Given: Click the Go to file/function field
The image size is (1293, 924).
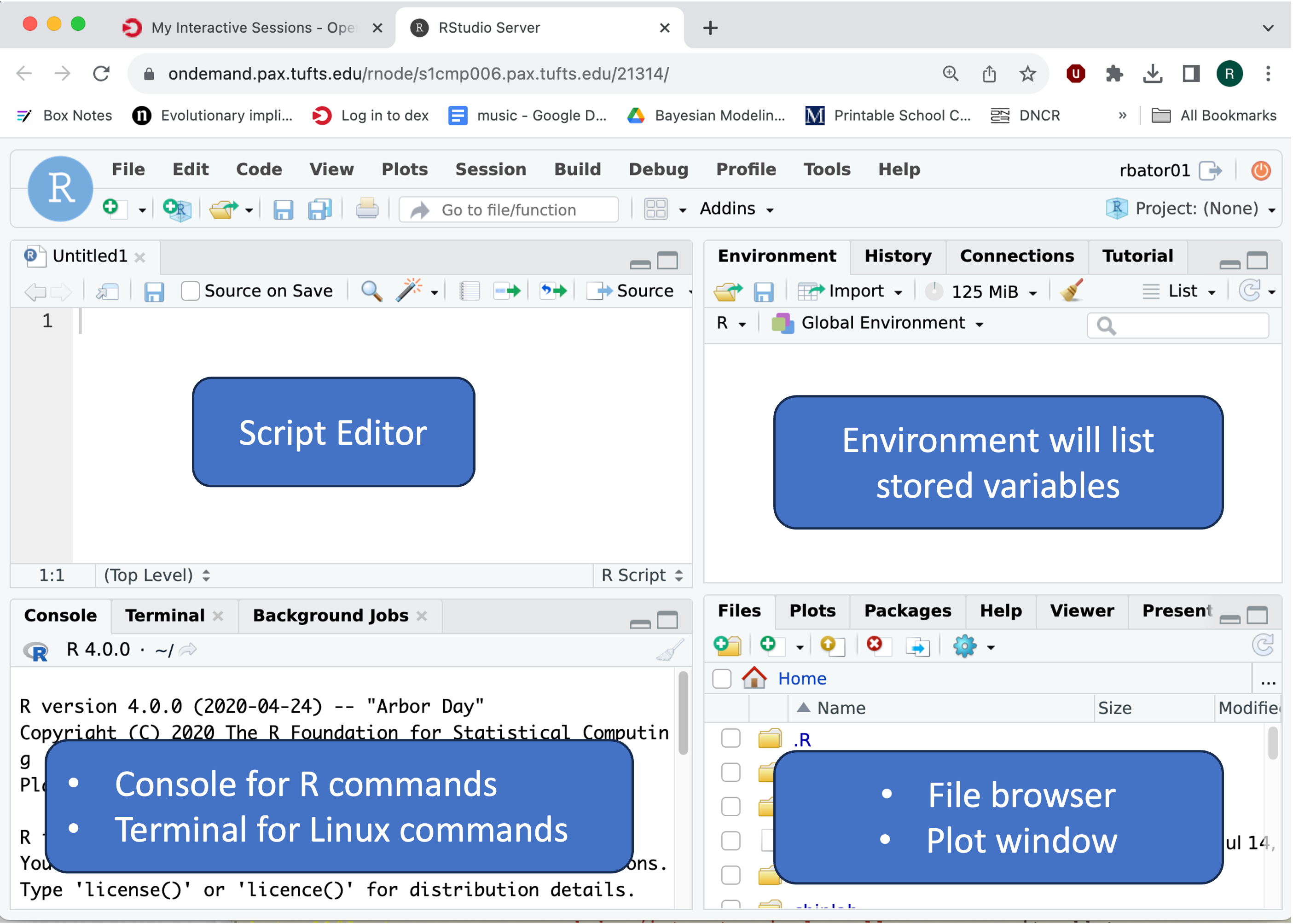Looking at the screenshot, I should pyautogui.click(x=509, y=210).
